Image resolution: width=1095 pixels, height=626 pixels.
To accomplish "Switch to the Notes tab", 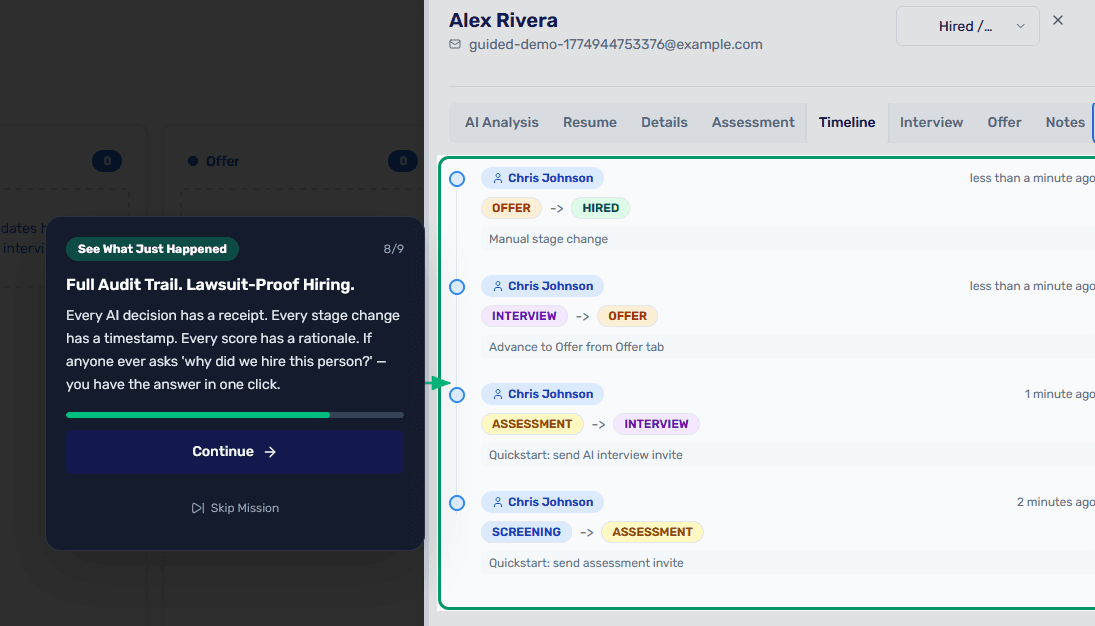I will 1064,121.
